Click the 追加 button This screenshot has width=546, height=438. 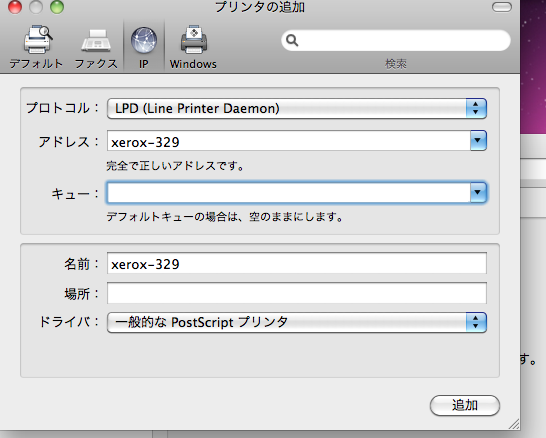pyautogui.click(x=465, y=405)
